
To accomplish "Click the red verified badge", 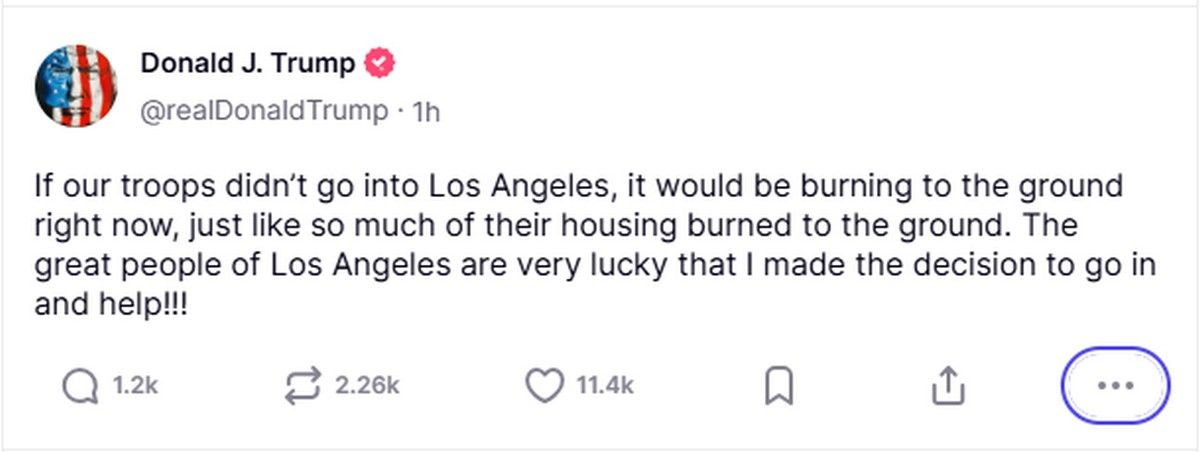I will pyautogui.click(x=380, y=64).
